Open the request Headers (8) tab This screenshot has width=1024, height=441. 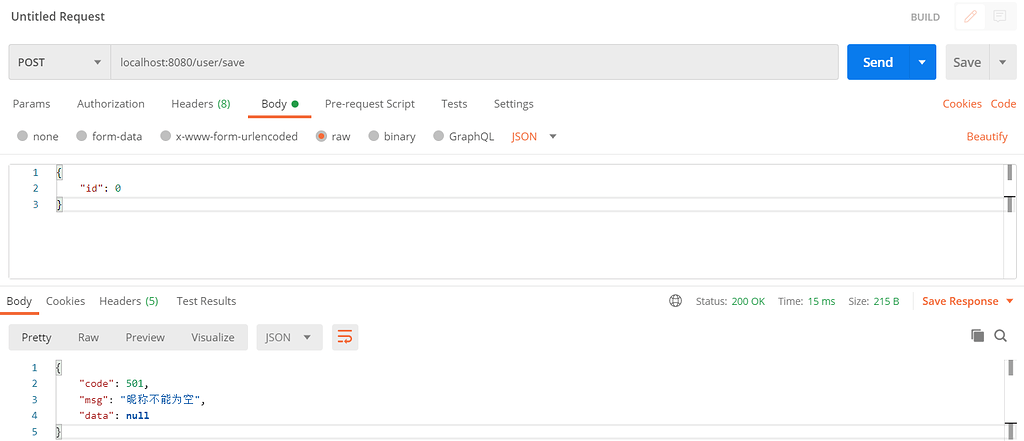[x=200, y=104]
